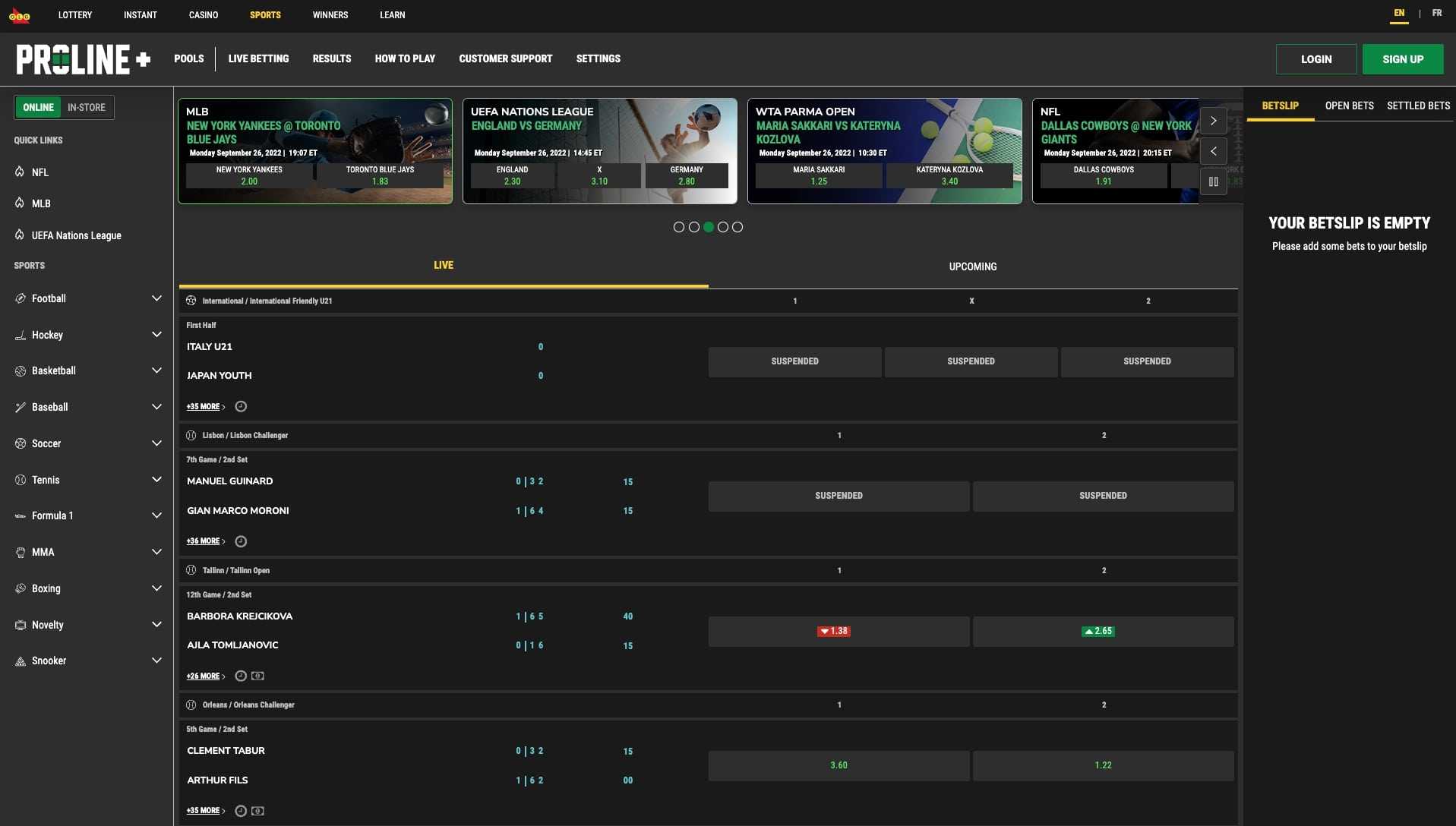Click clock icon for Krejcikova match
The width and height of the screenshot is (1456, 826).
pyautogui.click(x=241, y=676)
